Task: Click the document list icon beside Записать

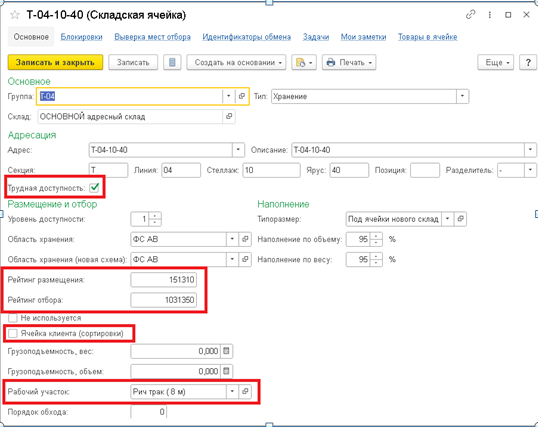Action: coord(172,62)
